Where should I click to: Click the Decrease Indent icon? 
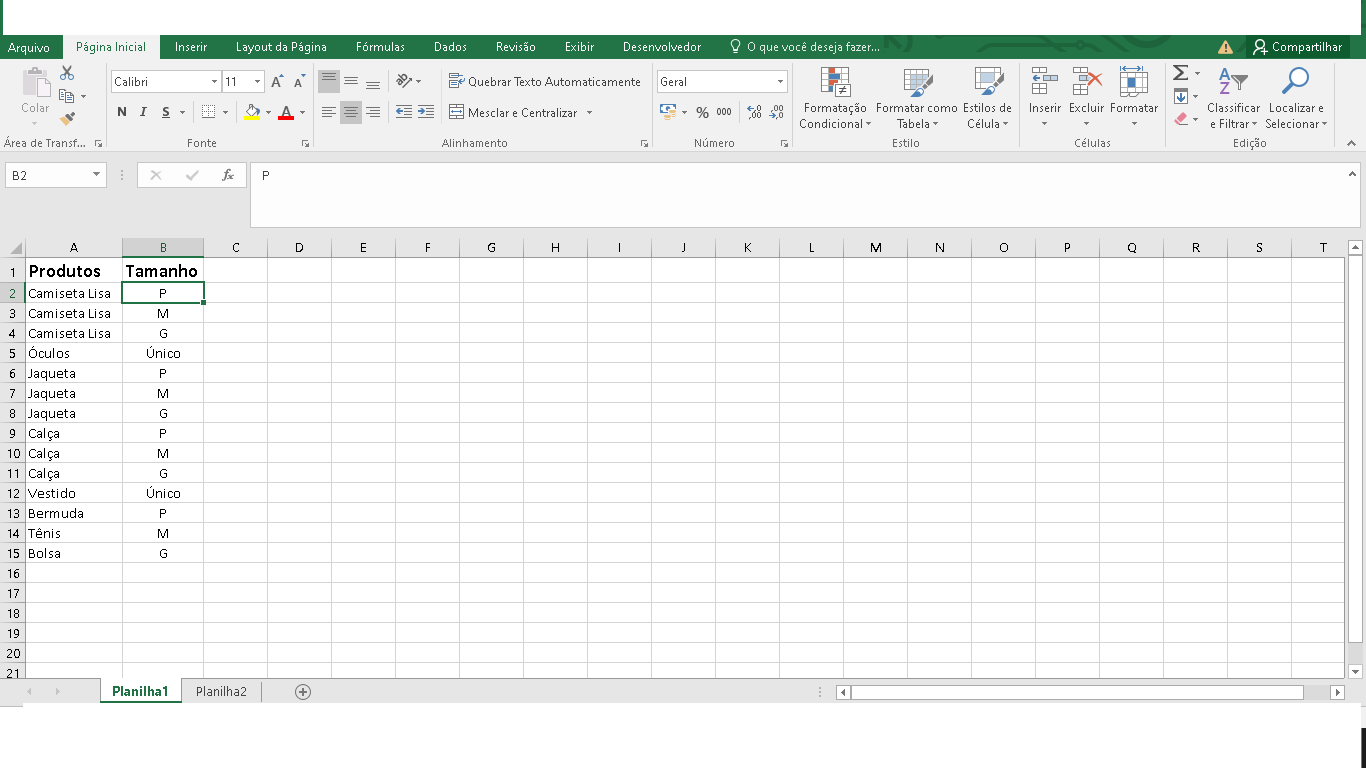click(404, 112)
